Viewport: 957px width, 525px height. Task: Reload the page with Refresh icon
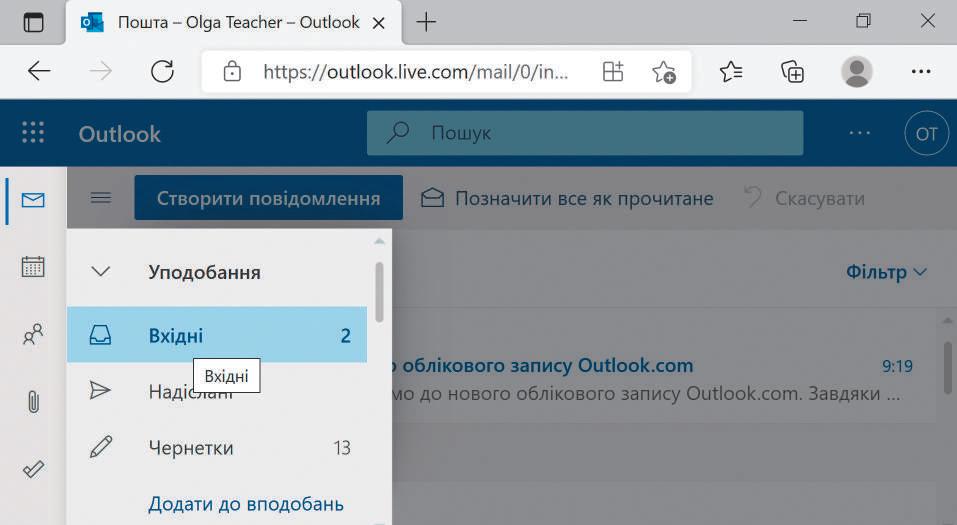pyautogui.click(x=162, y=71)
